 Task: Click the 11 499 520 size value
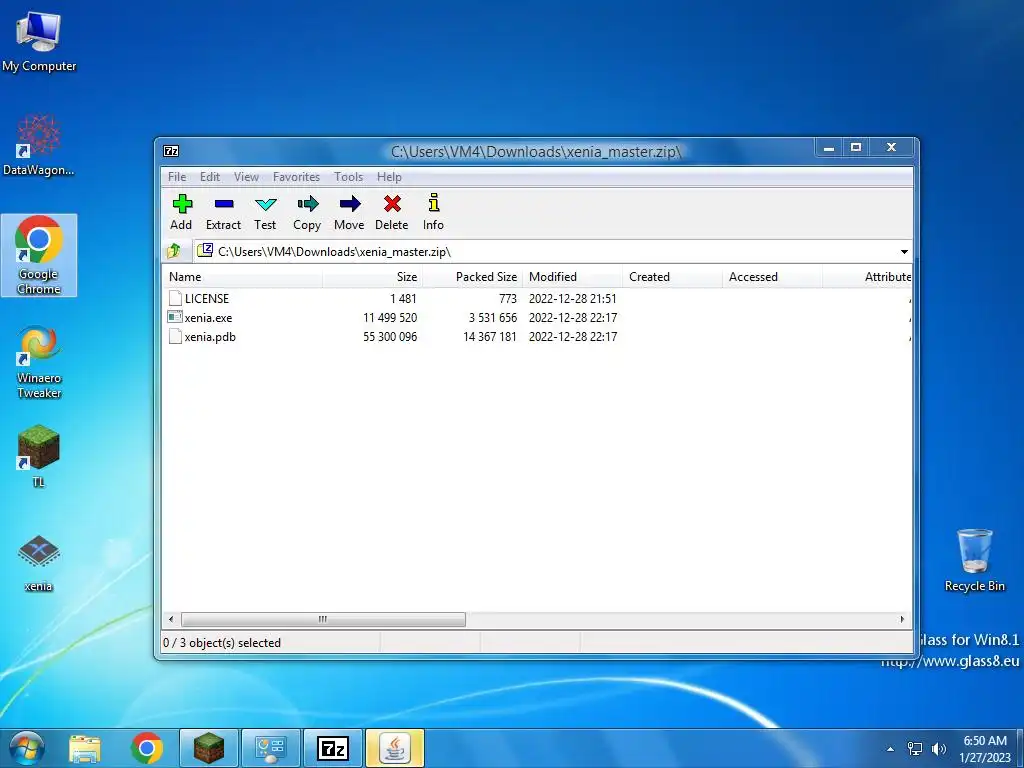(390, 318)
